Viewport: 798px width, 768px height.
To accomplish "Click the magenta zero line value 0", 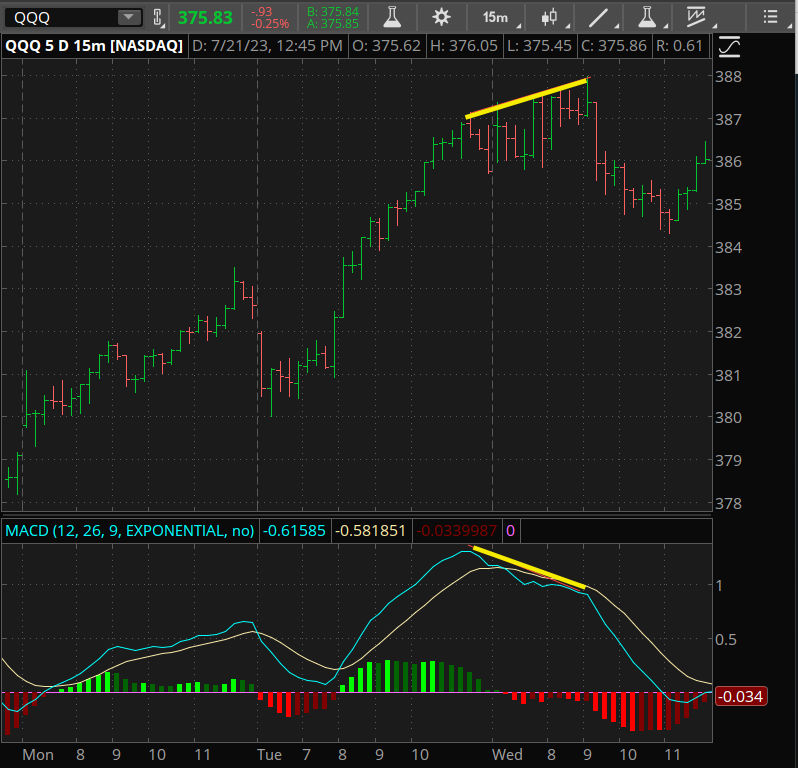I will pos(510,531).
